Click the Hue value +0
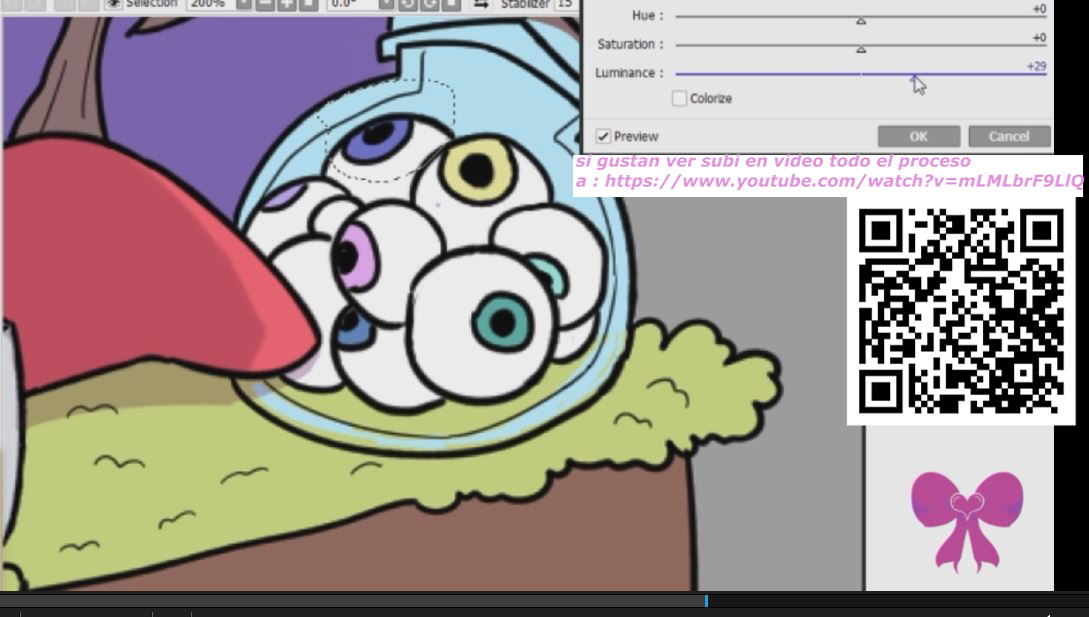Screen dimensions: 1089x617 1039,9
